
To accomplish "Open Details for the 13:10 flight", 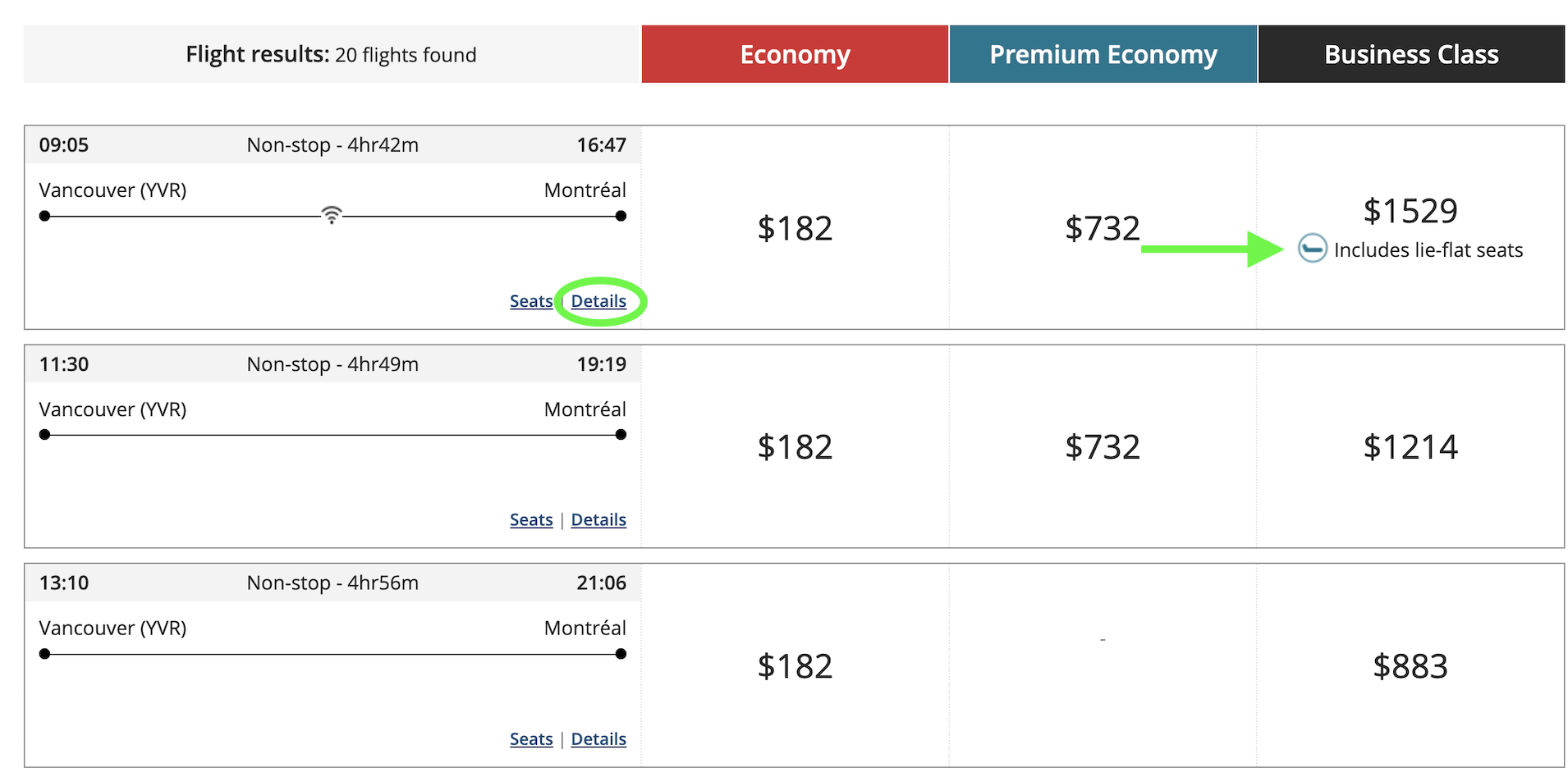I will (x=598, y=738).
